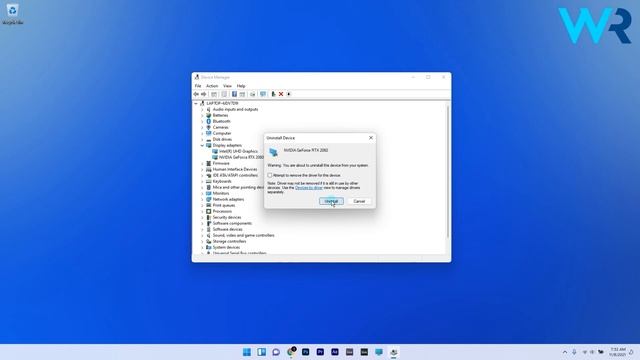Collapse the Display adapters node
640x360 pixels.
click(x=202, y=145)
